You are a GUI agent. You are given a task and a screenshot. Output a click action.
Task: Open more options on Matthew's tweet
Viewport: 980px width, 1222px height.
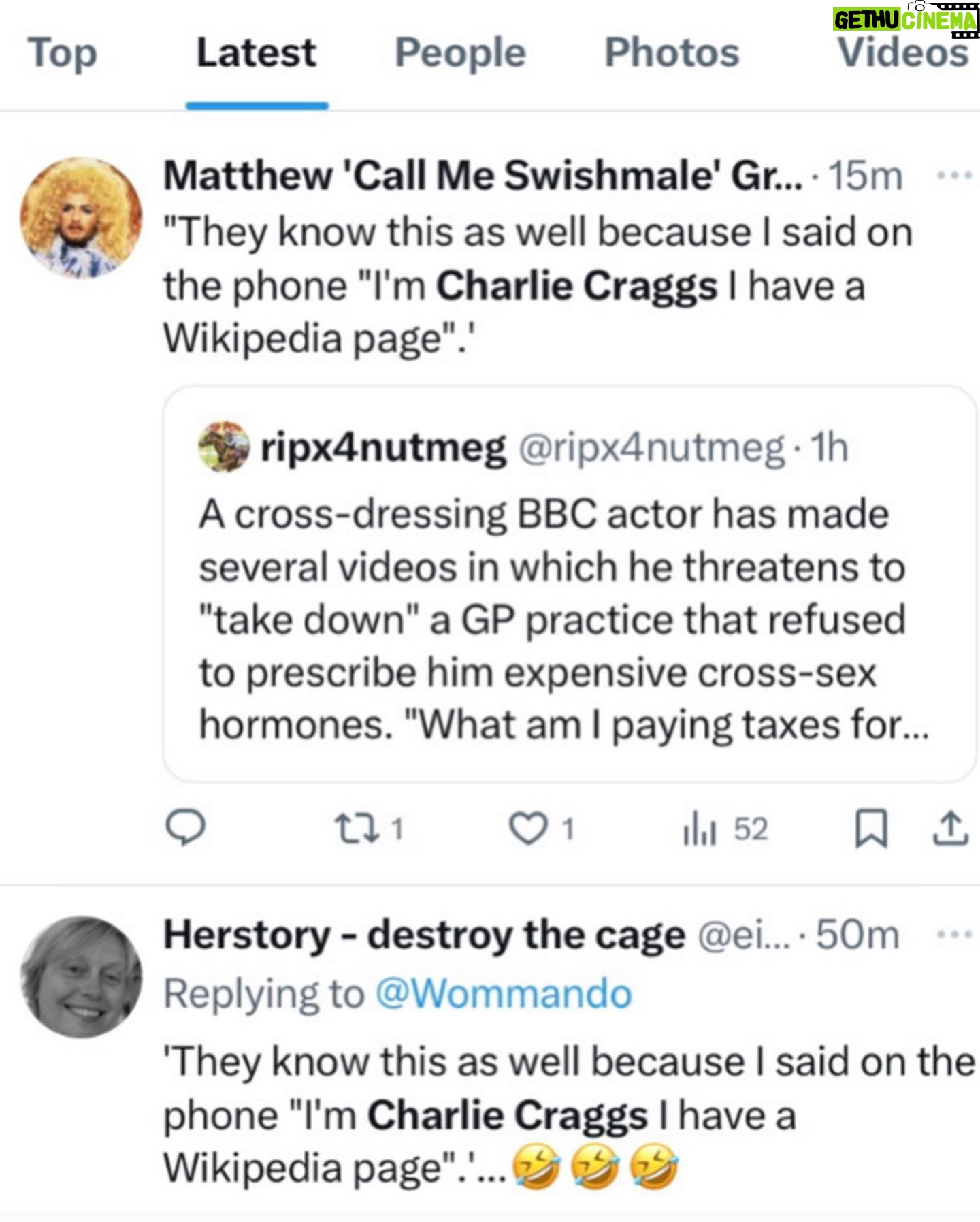953,176
